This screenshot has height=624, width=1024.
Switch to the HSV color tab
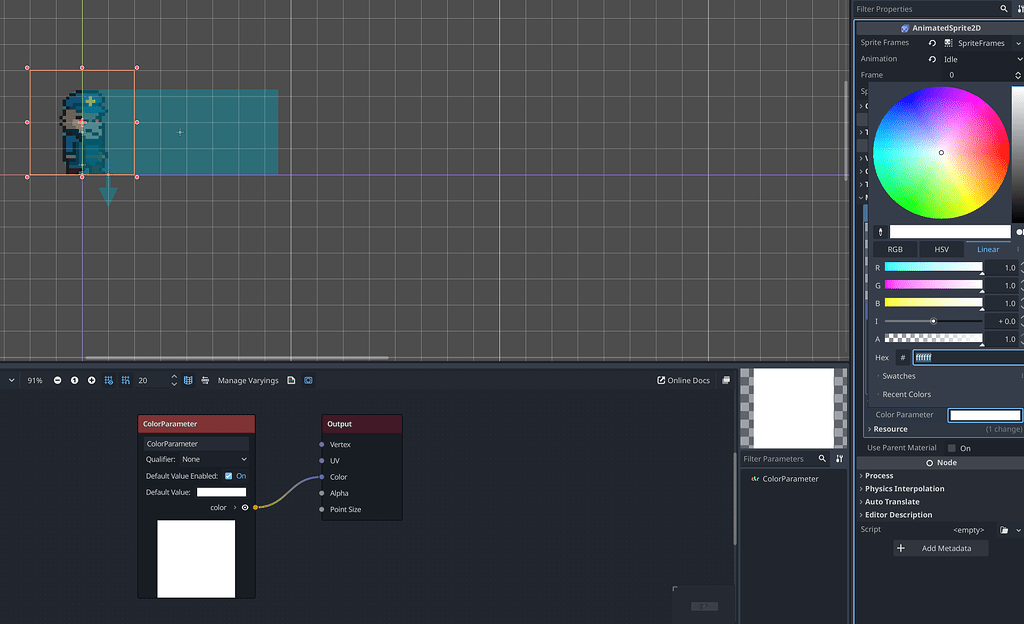[x=941, y=248]
